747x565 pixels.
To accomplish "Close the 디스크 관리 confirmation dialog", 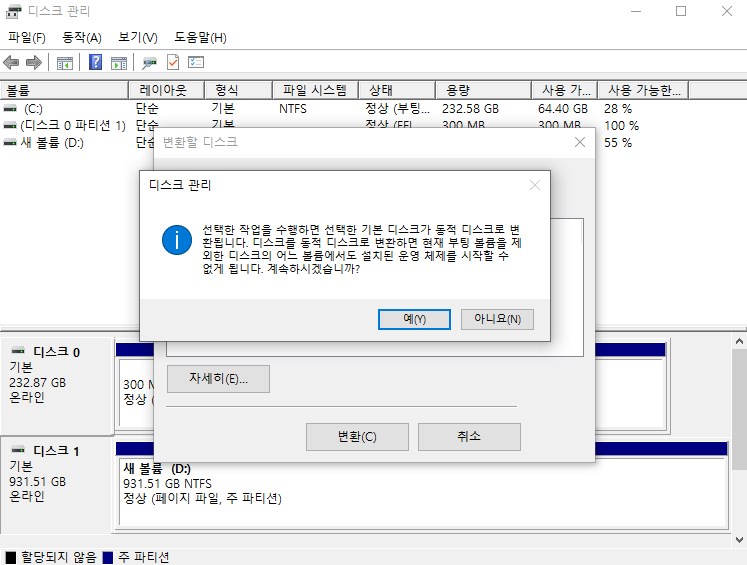I will coord(535,185).
